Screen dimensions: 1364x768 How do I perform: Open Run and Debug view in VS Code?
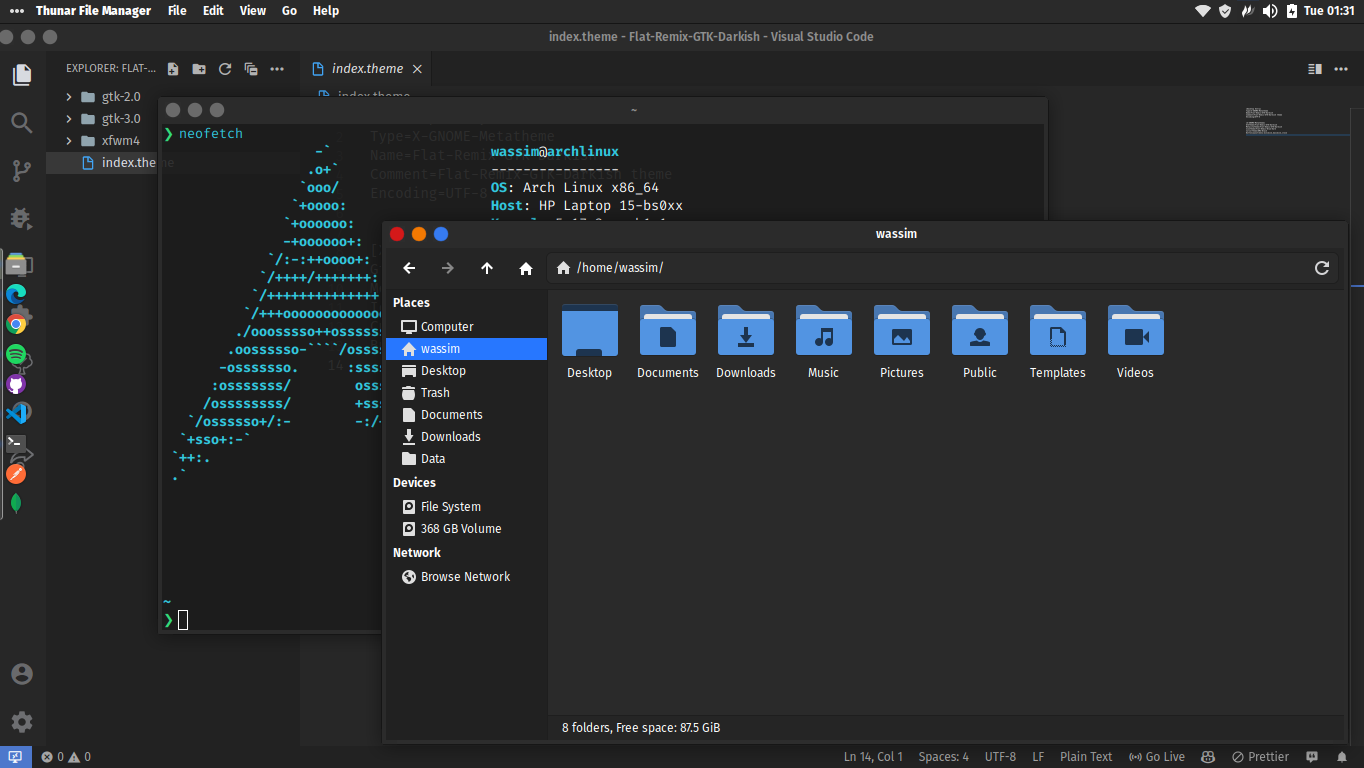(22, 218)
